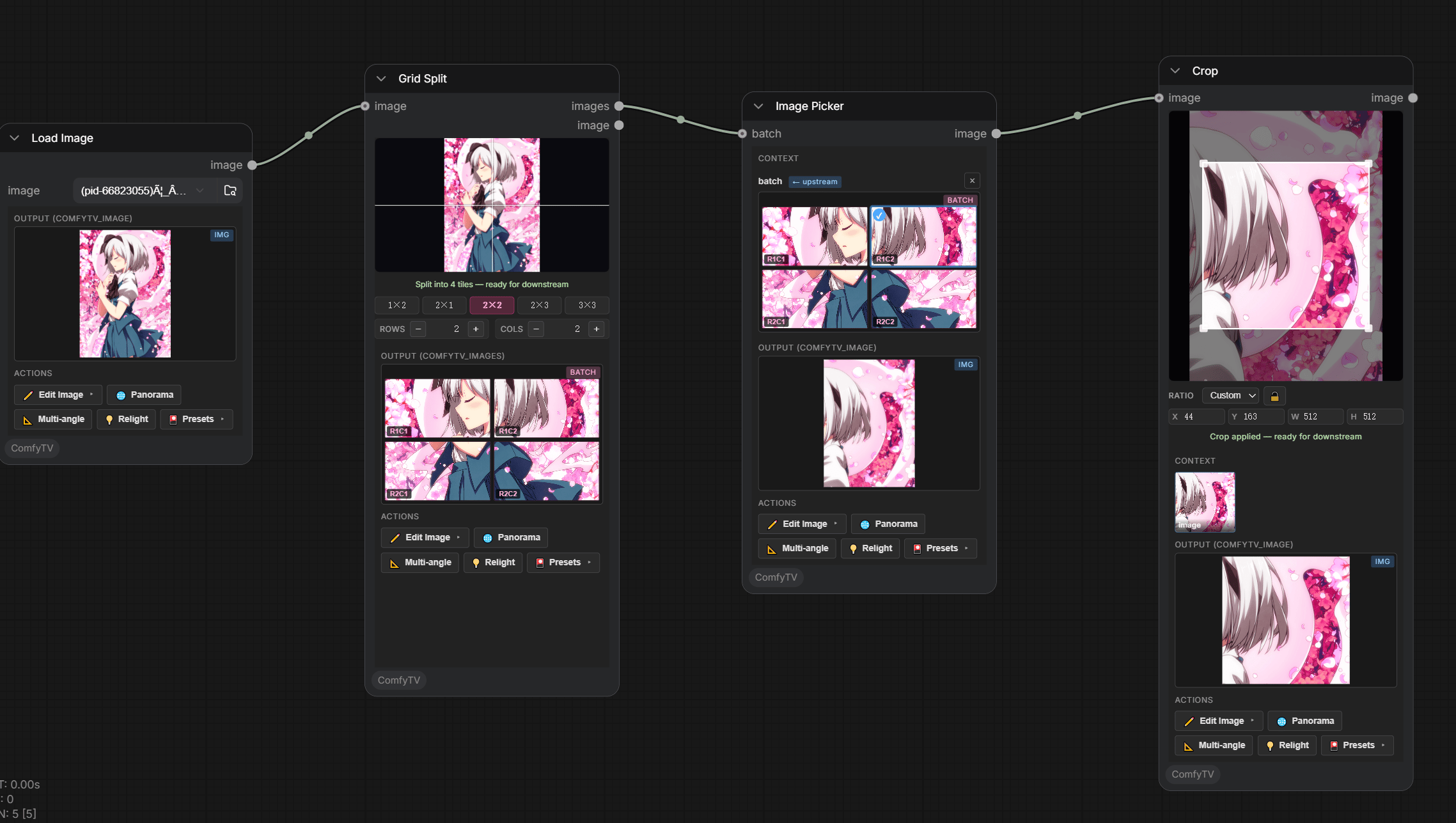This screenshot has height=823, width=1456.
Task: Pick tile R1C1 in Image Picker batch
Action: [x=815, y=236]
